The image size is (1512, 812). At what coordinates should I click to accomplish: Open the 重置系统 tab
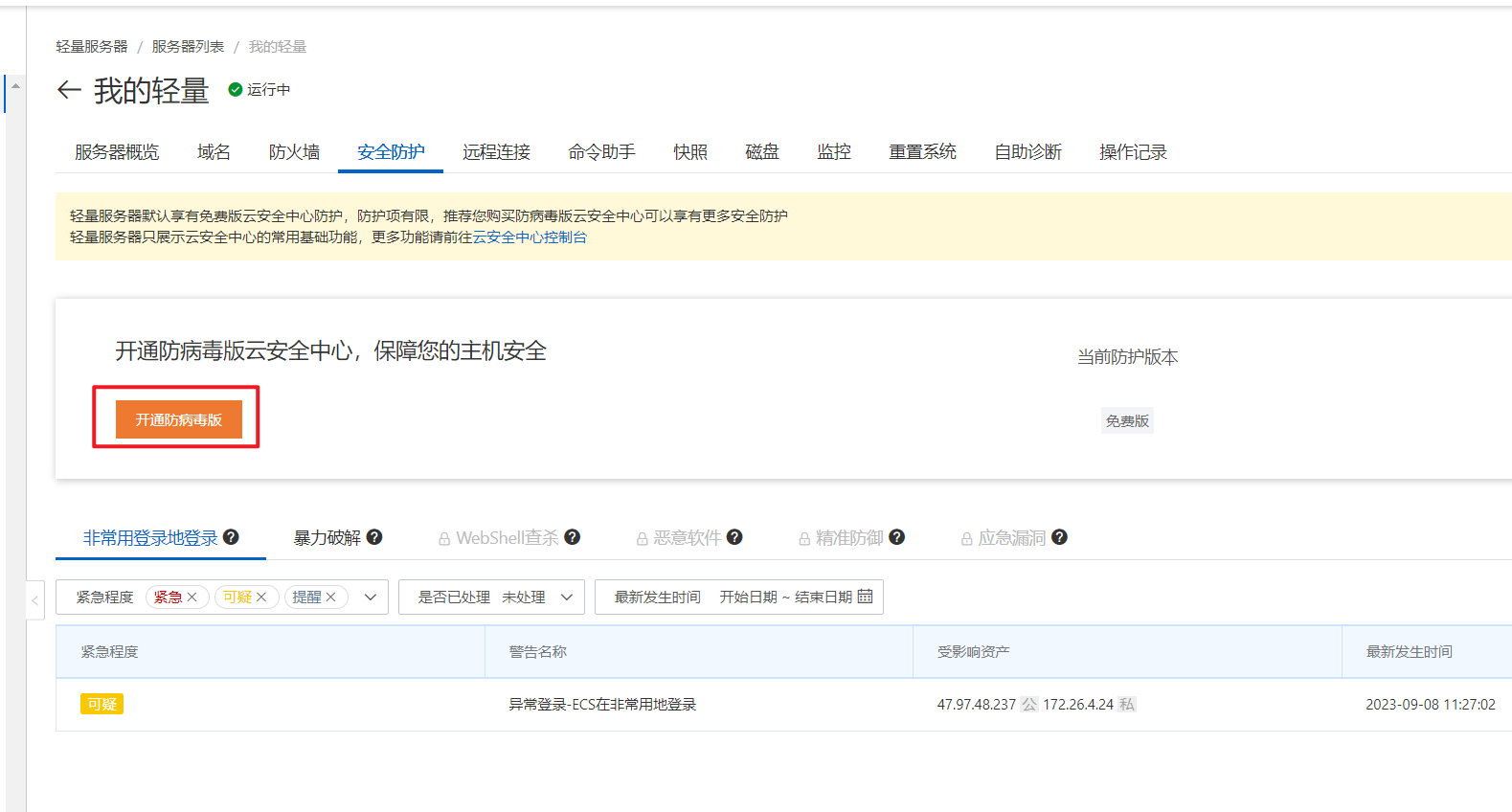(x=922, y=151)
